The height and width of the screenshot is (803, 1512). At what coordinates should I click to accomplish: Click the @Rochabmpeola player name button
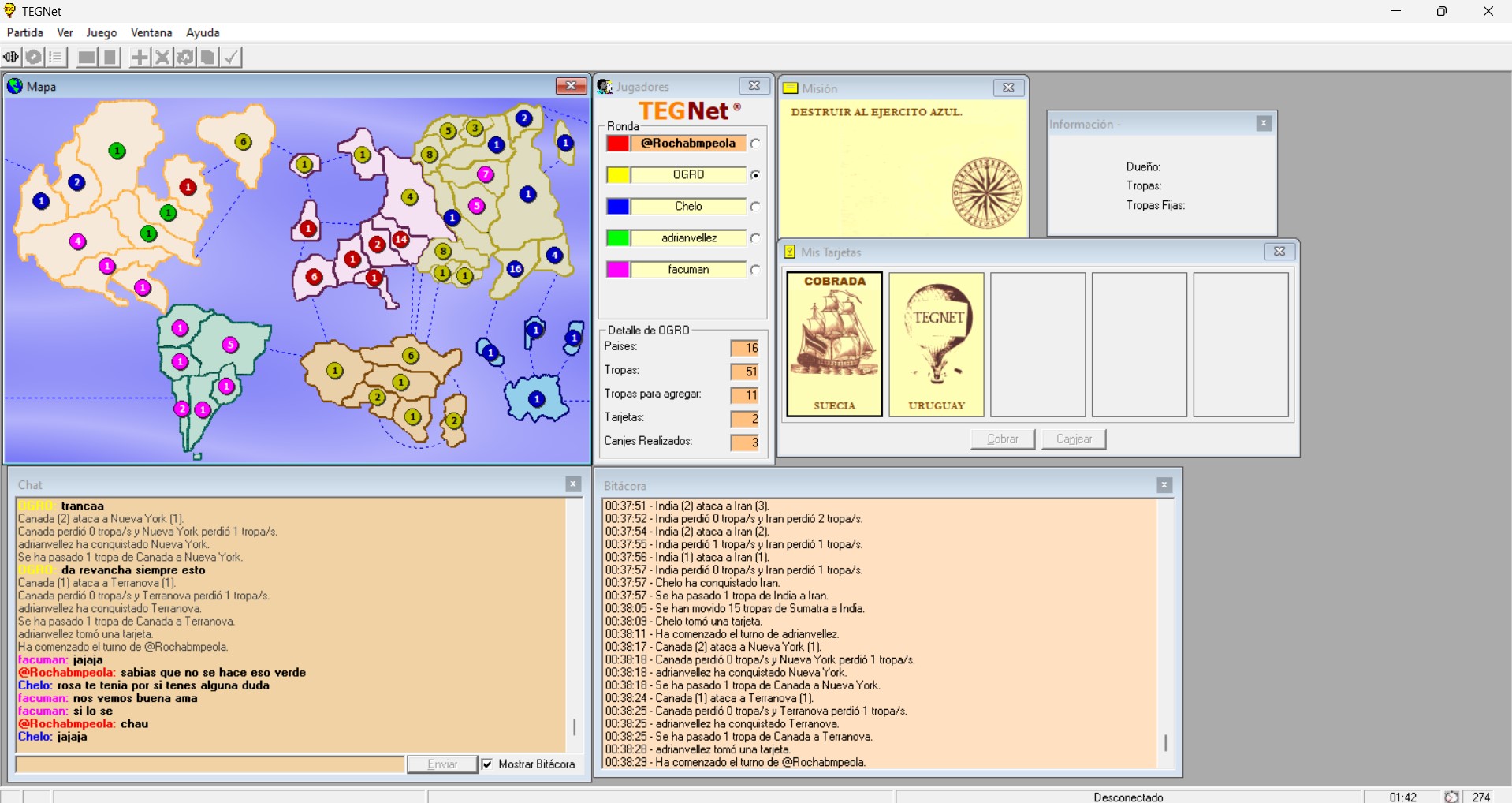pyautogui.click(x=688, y=144)
